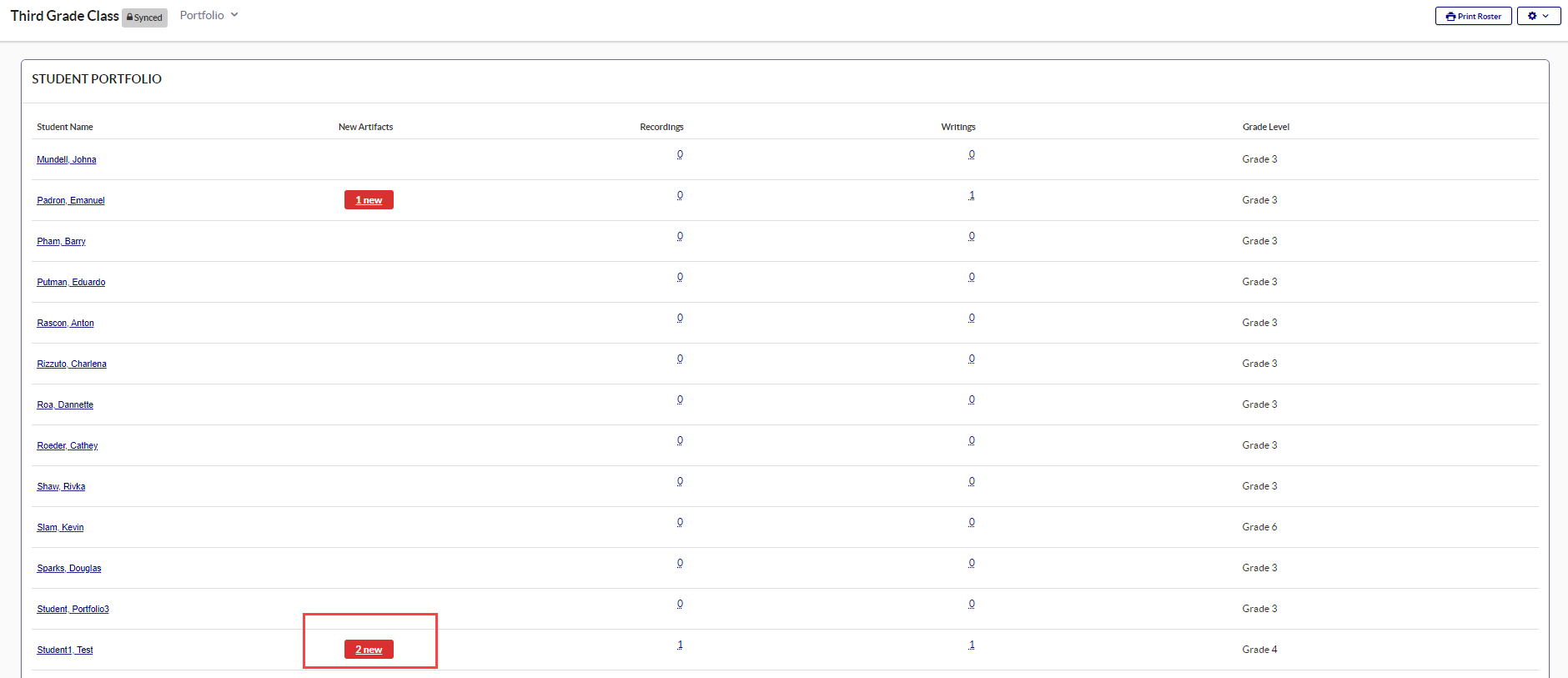Click Grade 6 in Slam, Kevin's row
Screen dimensions: 1568x678
point(1259,527)
